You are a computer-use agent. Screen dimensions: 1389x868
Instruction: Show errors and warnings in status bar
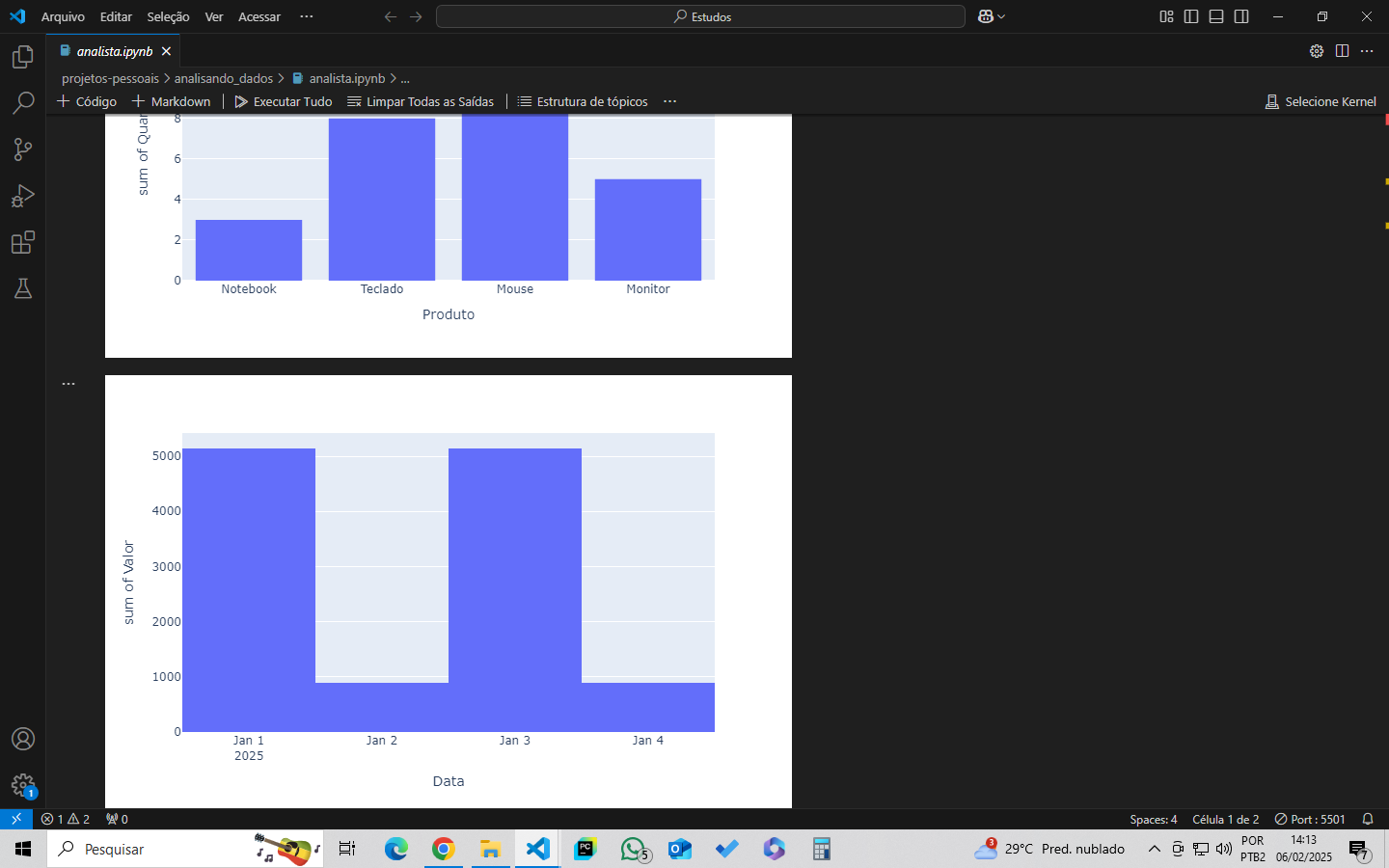click(x=66, y=819)
